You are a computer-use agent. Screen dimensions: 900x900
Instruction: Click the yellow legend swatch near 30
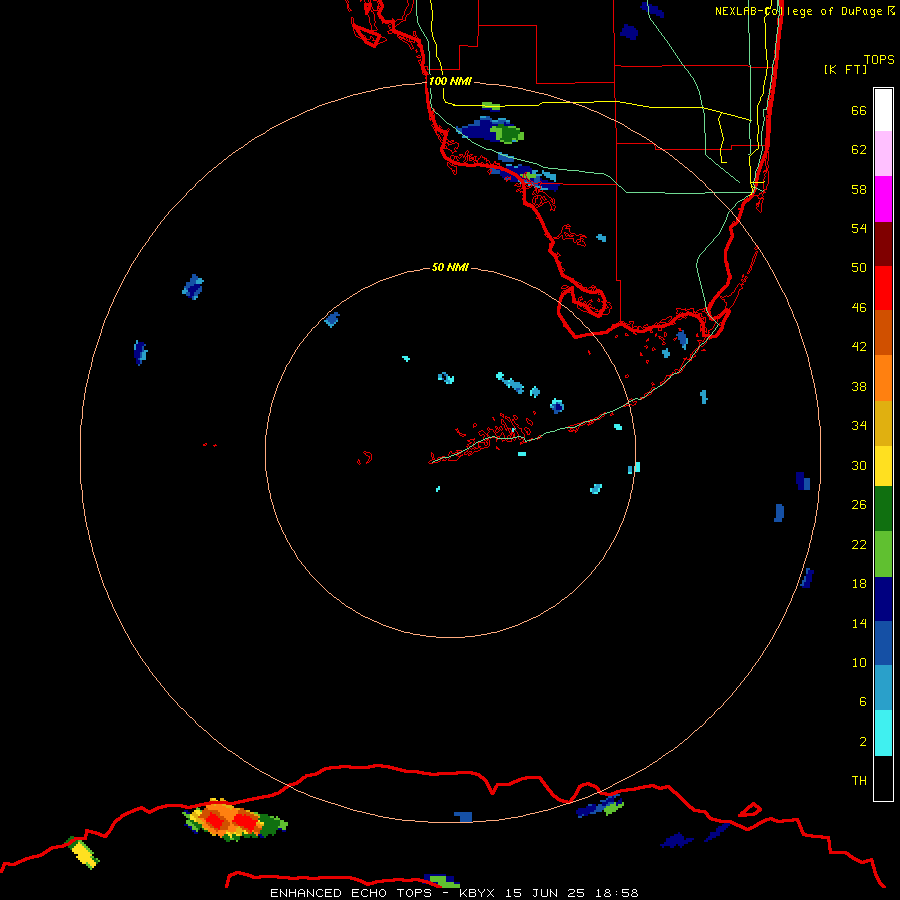click(883, 466)
